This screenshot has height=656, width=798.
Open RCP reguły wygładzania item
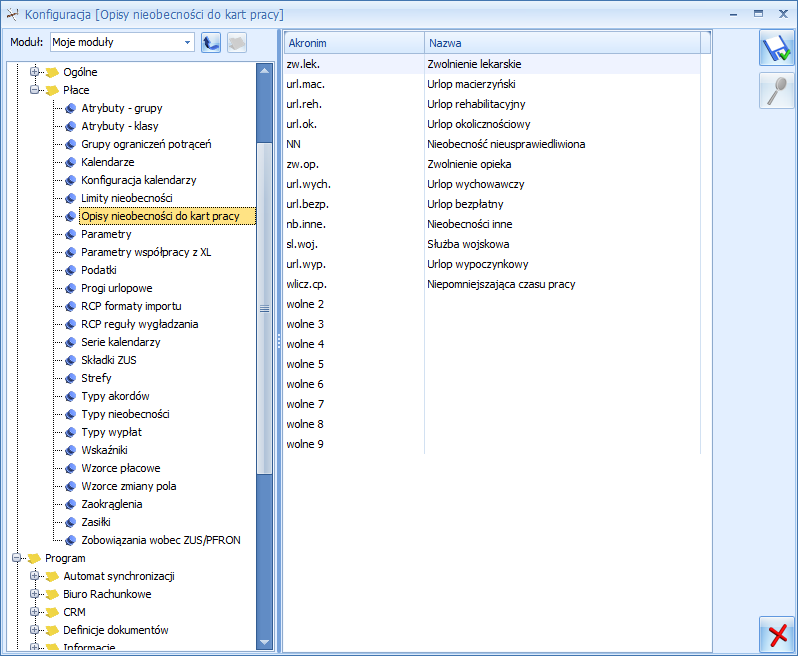tap(139, 324)
